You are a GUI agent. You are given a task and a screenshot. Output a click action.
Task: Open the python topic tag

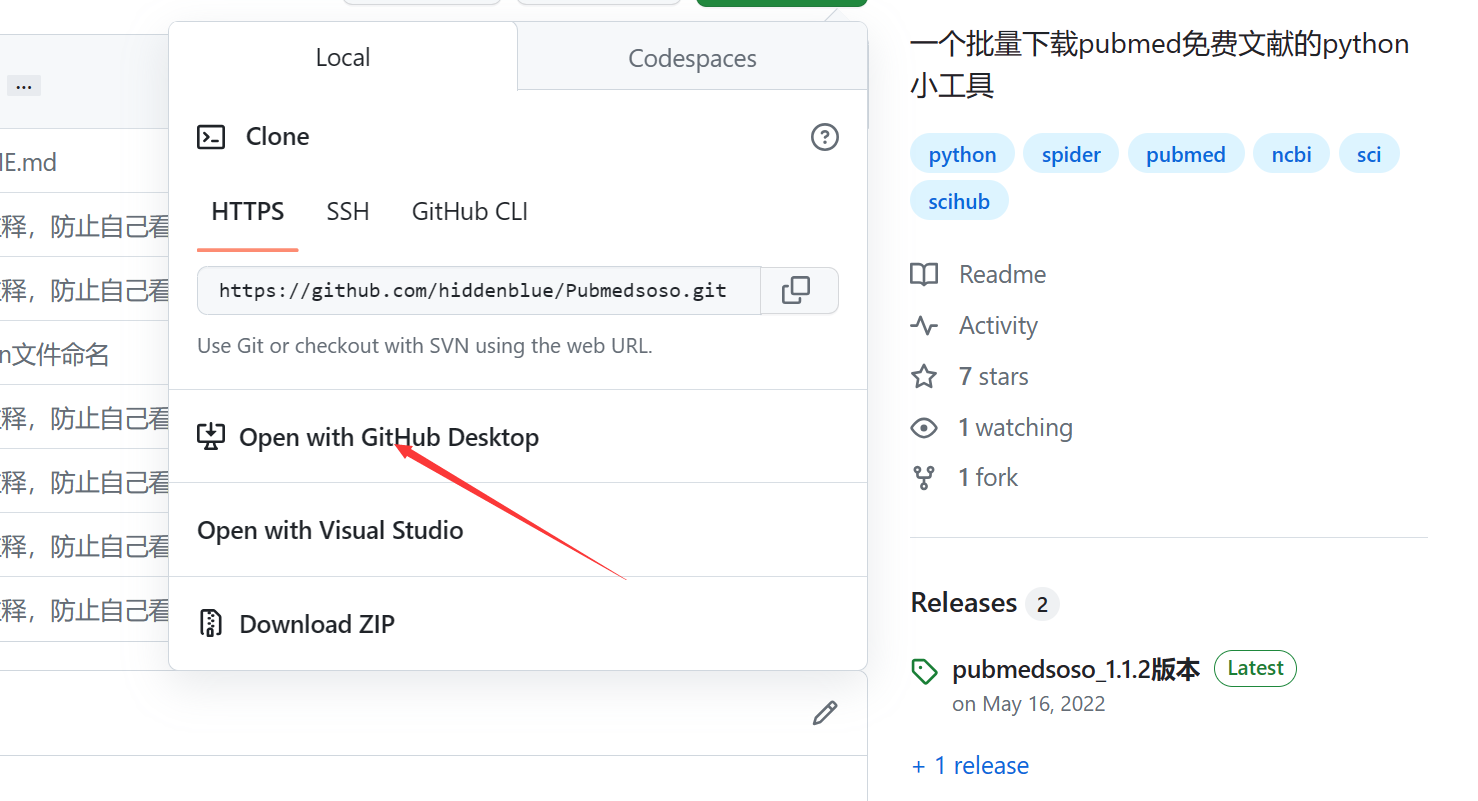[961, 153]
